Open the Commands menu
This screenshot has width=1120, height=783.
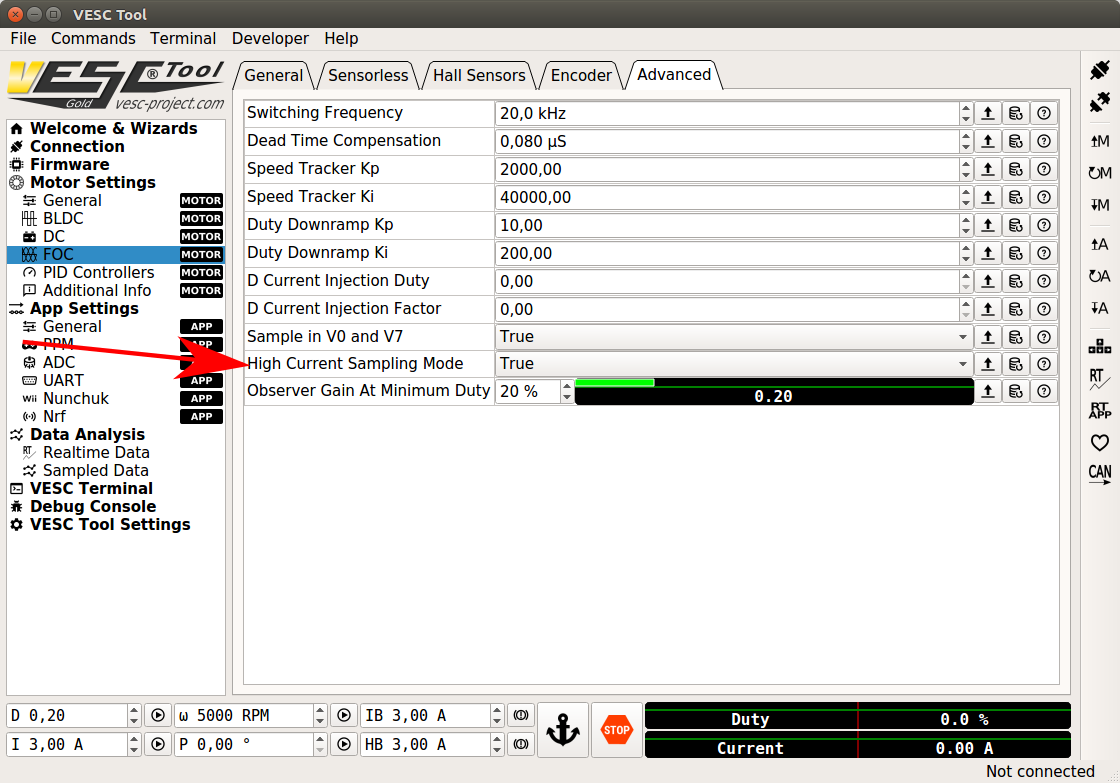[93, 38]
